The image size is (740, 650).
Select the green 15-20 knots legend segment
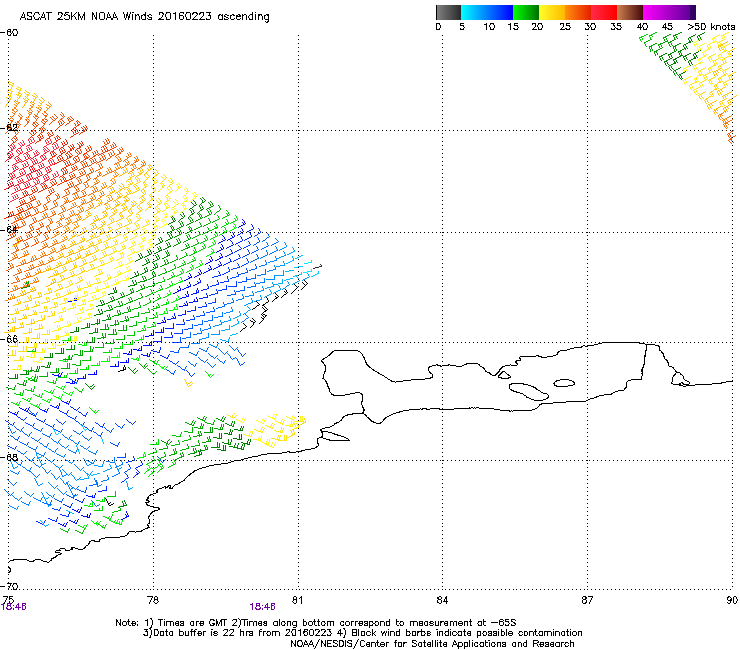tap(526, 12)
